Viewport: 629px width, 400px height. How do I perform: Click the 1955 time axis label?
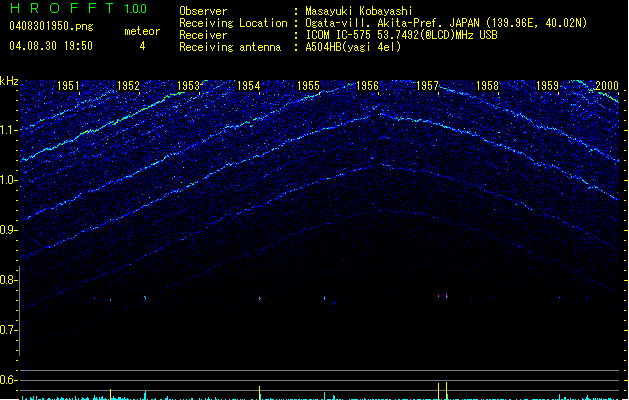[x=308, y=86]
